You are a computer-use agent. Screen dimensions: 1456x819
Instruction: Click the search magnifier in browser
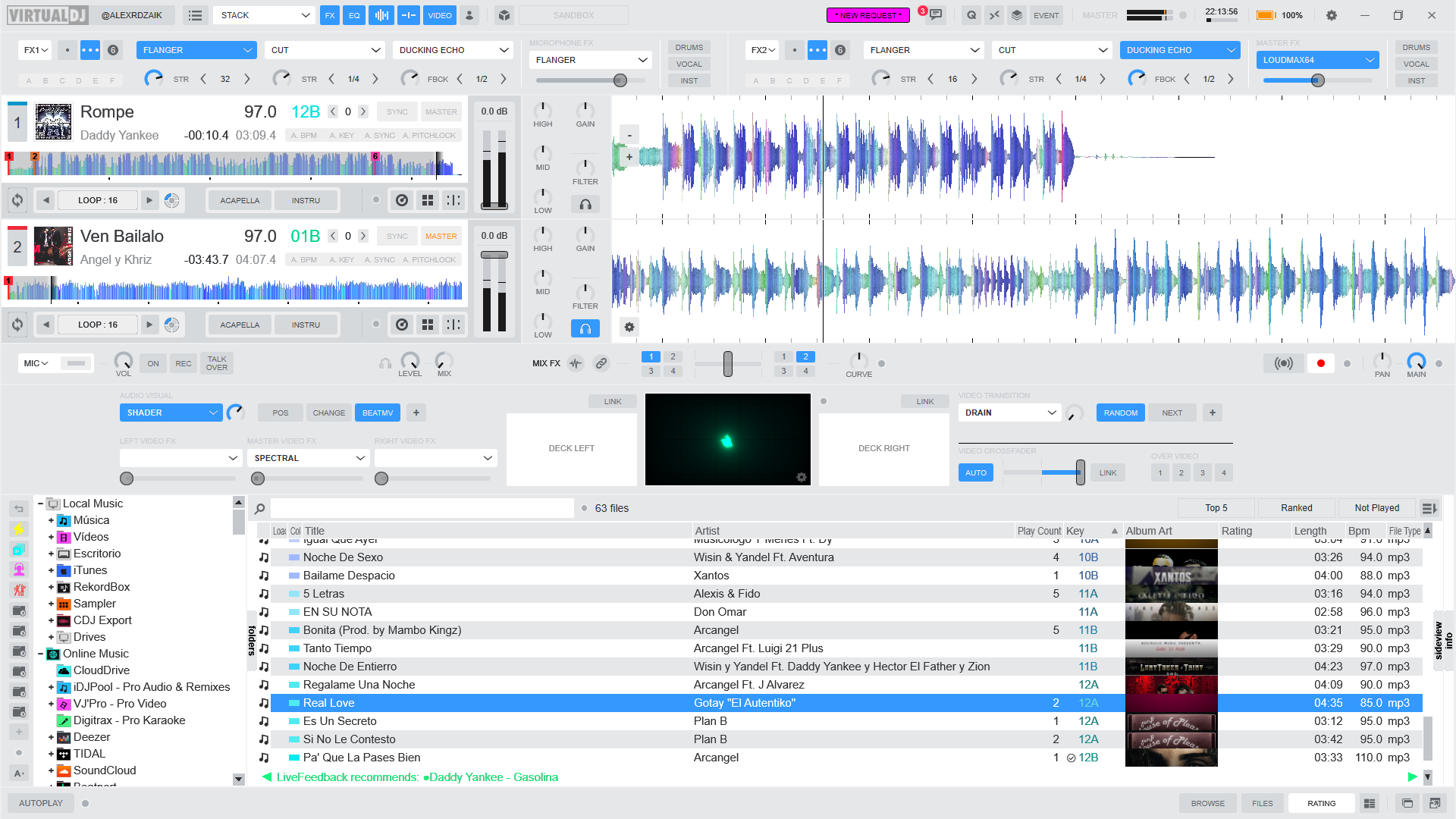click(259, 509)
